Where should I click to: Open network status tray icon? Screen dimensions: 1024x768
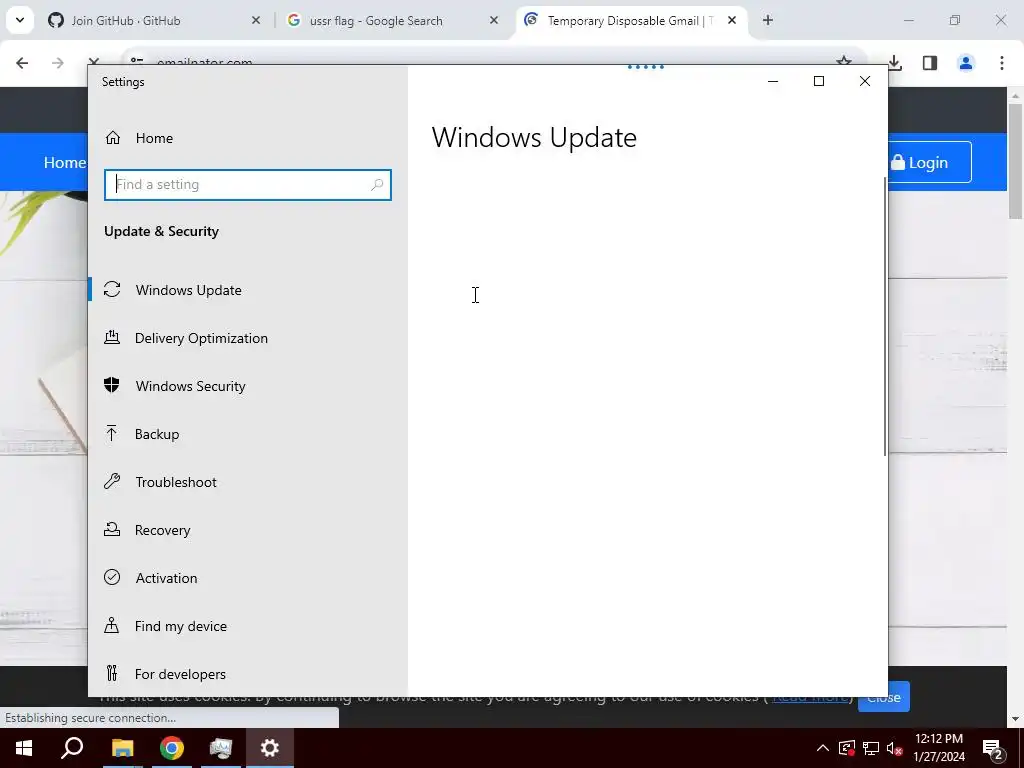[871, 748]
